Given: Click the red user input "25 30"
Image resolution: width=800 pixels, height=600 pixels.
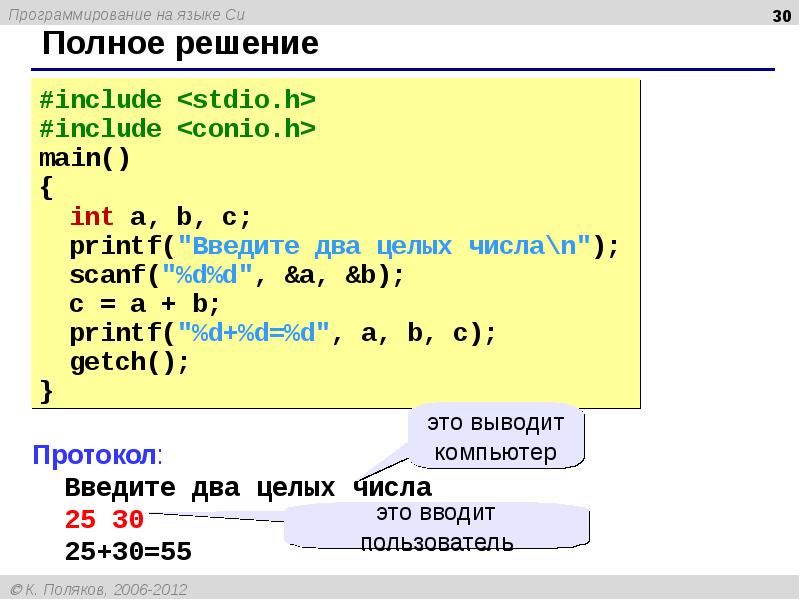Looking at the screenshot, I should 104,520.
